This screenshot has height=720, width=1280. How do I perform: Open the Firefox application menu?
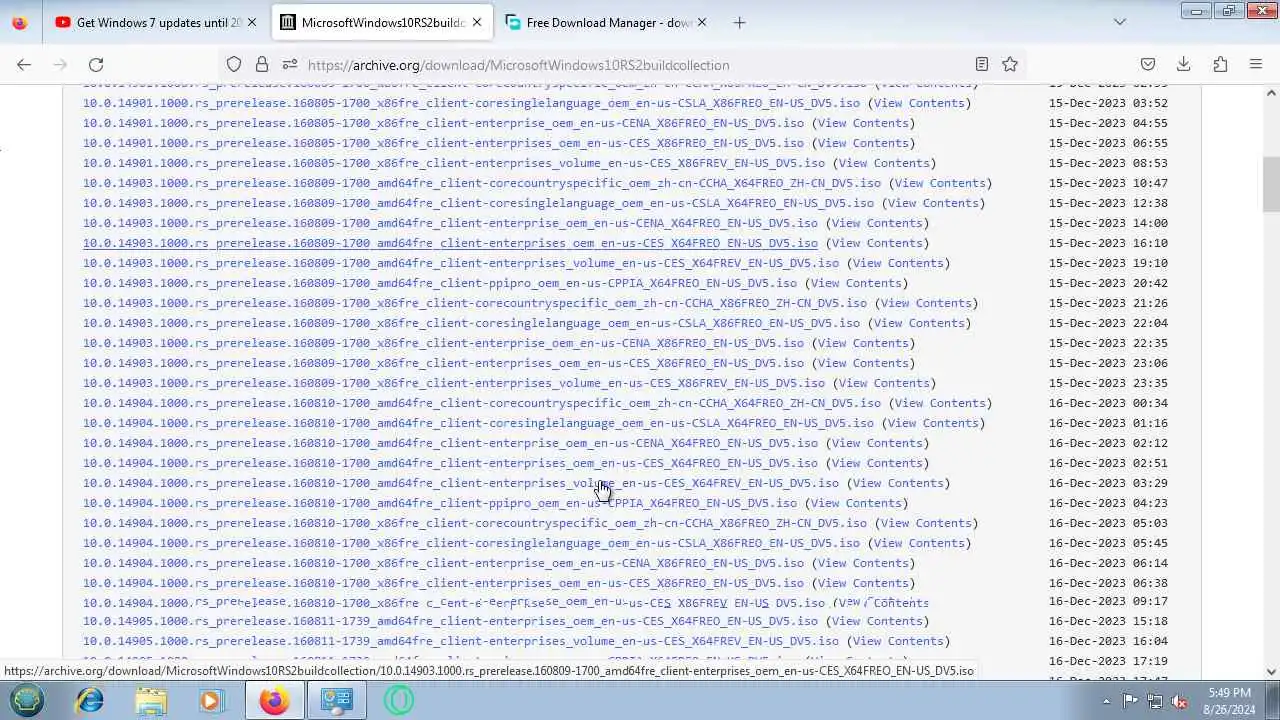[1256, 64]
